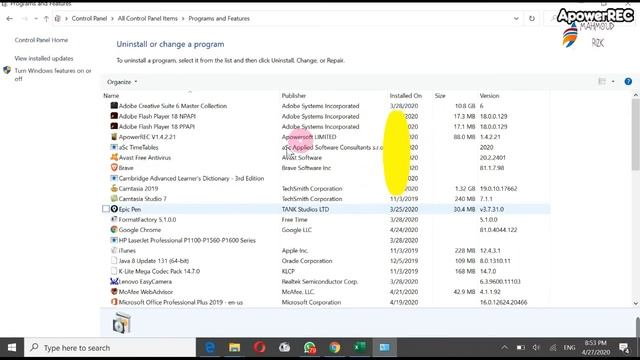This screenshot has height=360, width=640.
Task: Click the Oracle Corporation publisher cell
Action: [307, 260]
